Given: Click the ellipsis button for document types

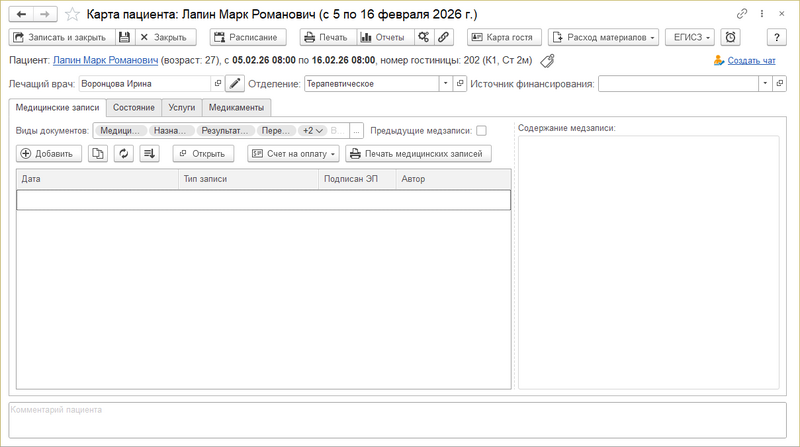Looking at the screenshot, I should point(356,131).
